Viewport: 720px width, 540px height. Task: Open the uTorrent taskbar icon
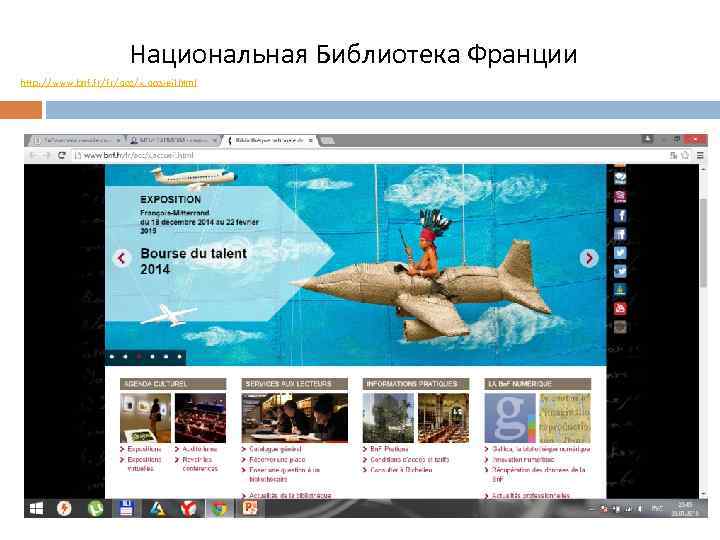click(x=95, y=508)
